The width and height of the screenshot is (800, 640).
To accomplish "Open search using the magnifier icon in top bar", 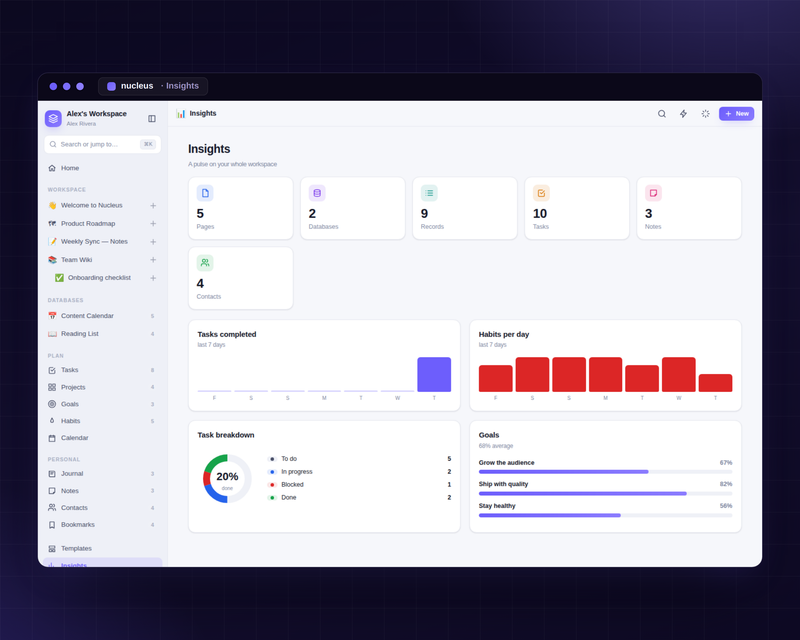I will coord(662,114).
